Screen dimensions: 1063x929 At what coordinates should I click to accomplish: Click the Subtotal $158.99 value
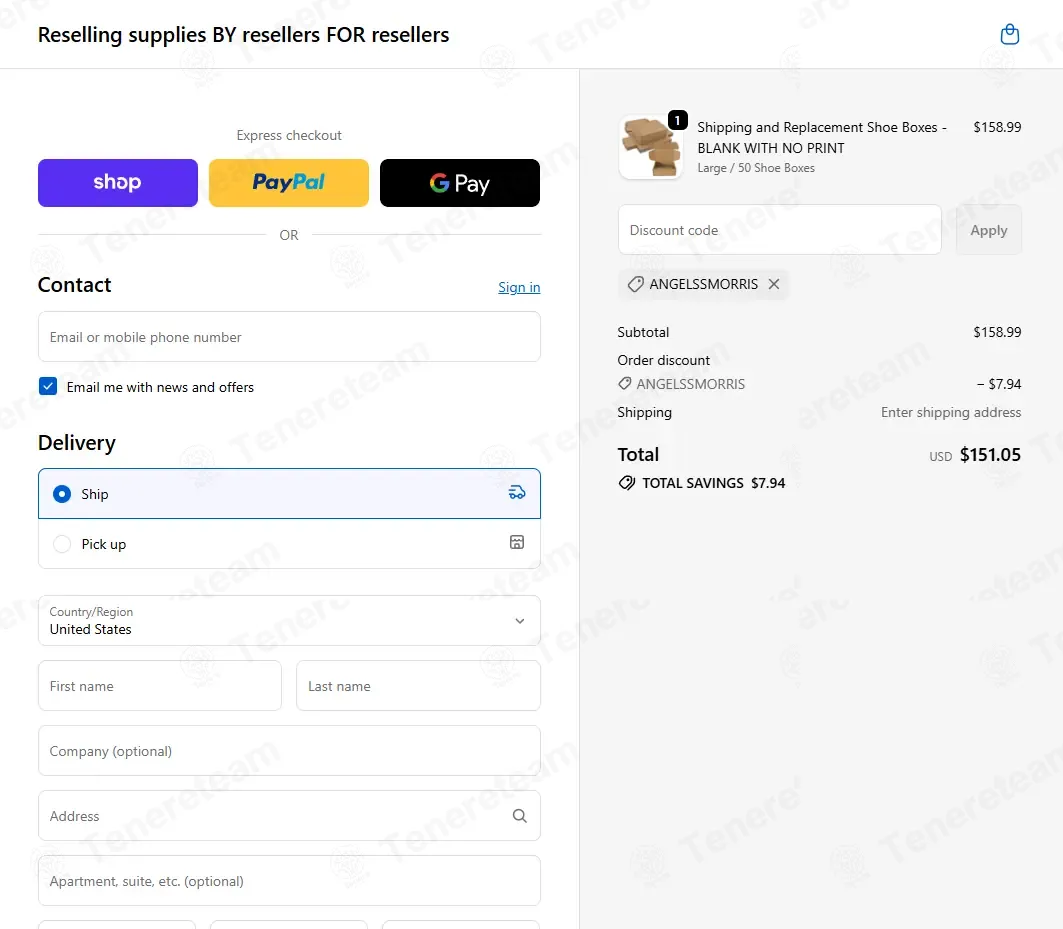997,332
